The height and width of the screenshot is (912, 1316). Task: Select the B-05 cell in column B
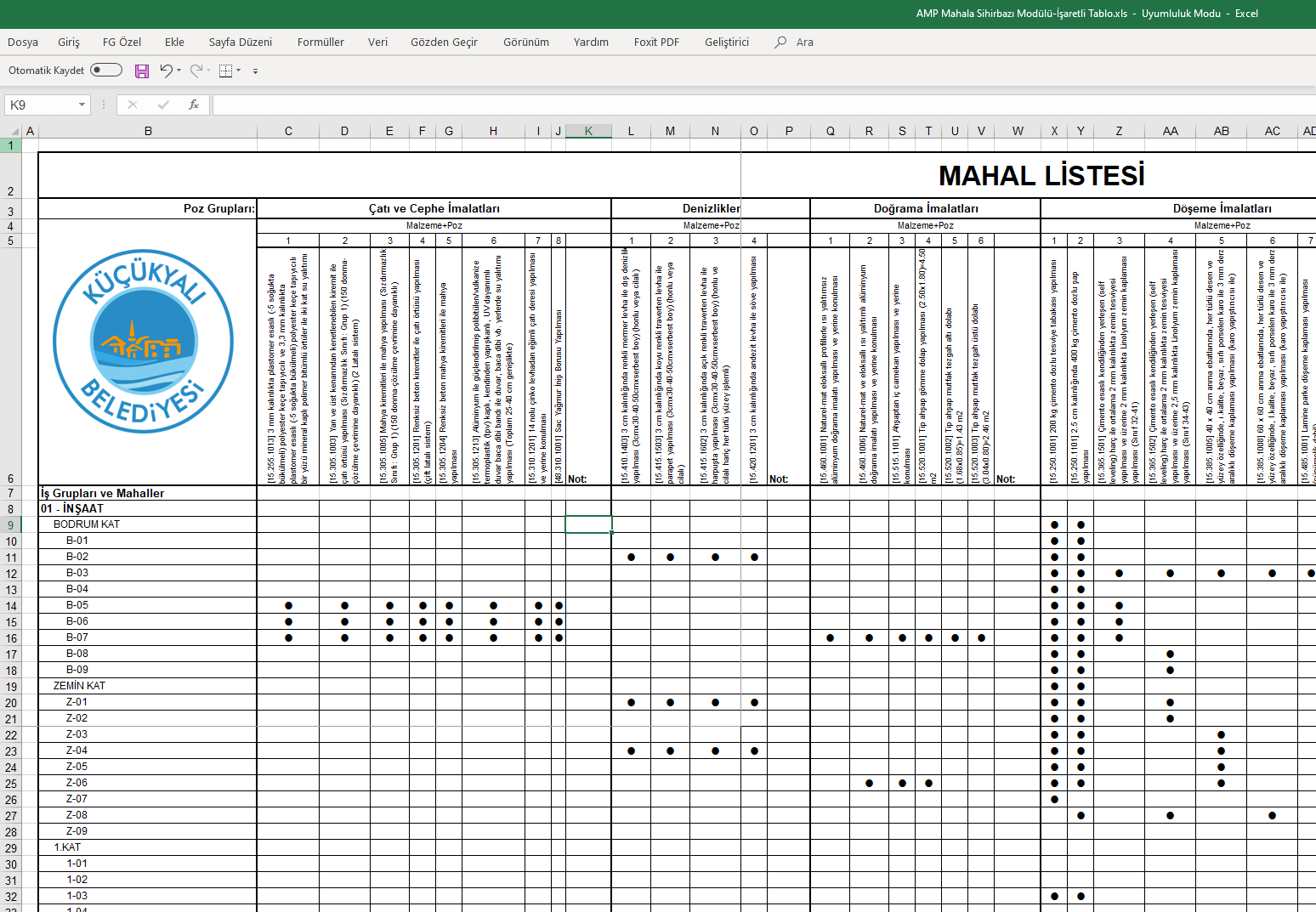[x=77, y=605]
